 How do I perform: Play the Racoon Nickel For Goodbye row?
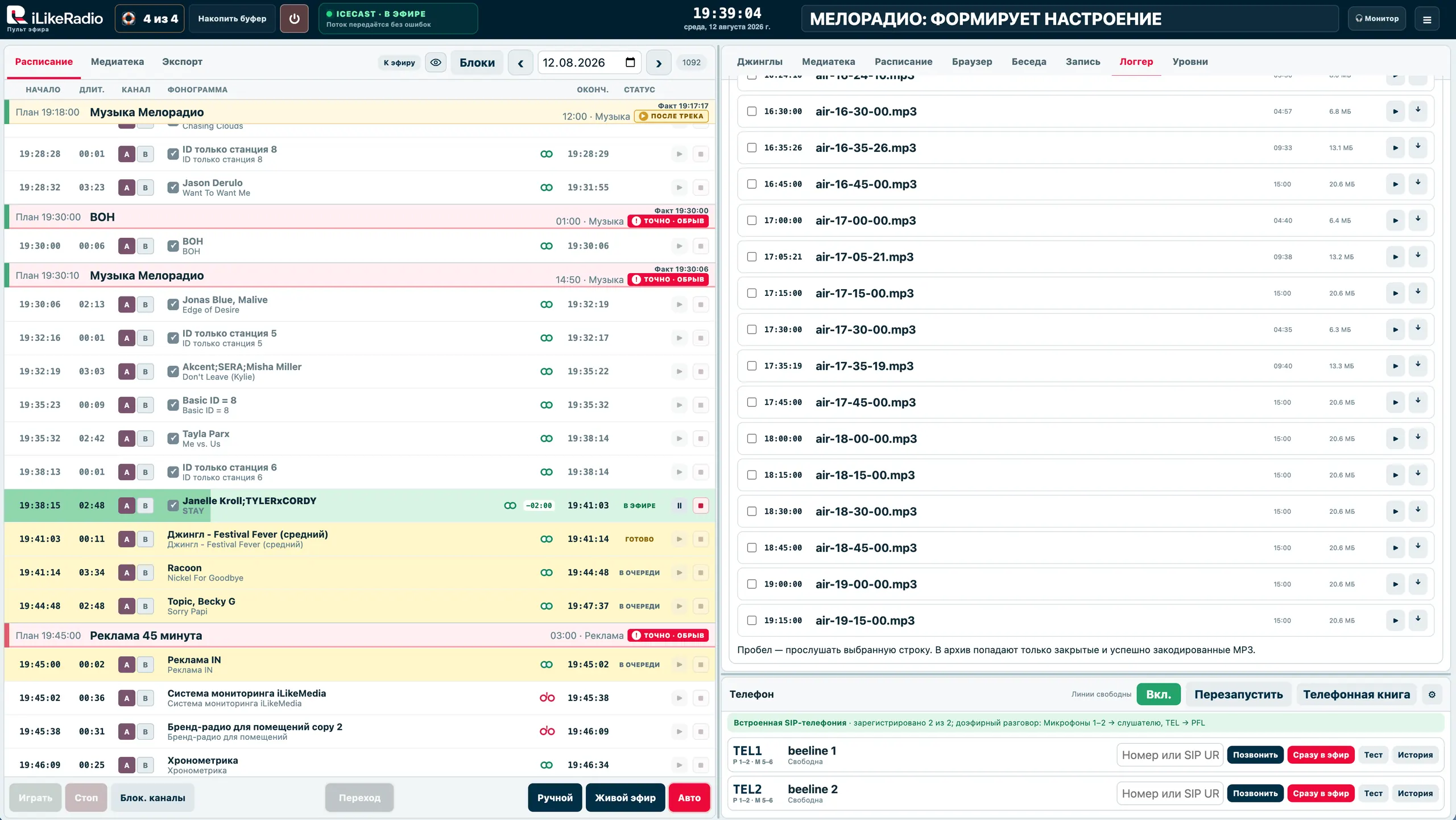679,572
